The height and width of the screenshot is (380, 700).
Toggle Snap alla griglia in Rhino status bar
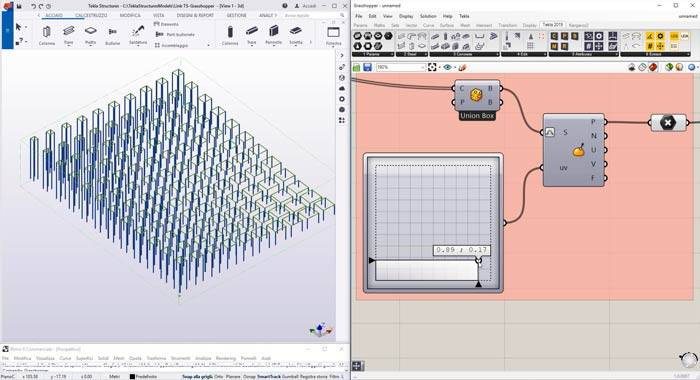tap(197, 376)
